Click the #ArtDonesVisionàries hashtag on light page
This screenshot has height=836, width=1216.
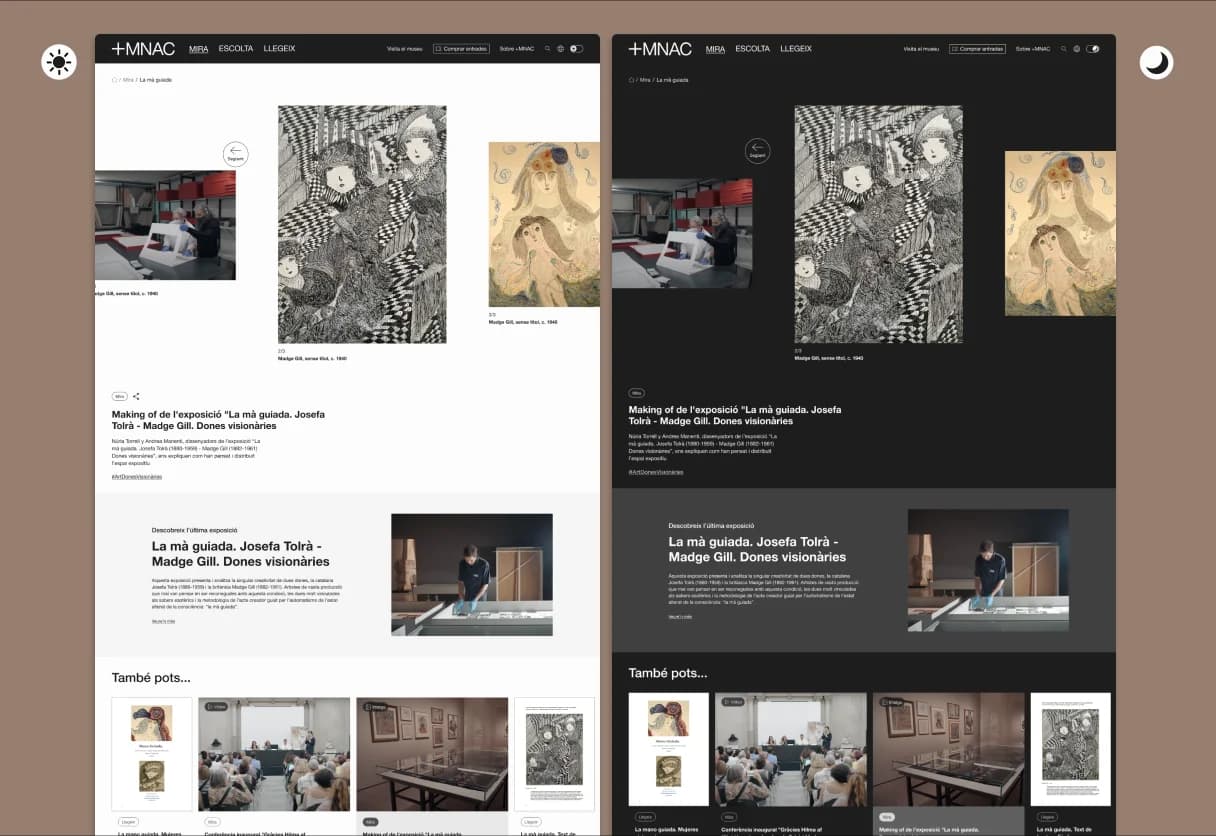[x=137, y=477]
